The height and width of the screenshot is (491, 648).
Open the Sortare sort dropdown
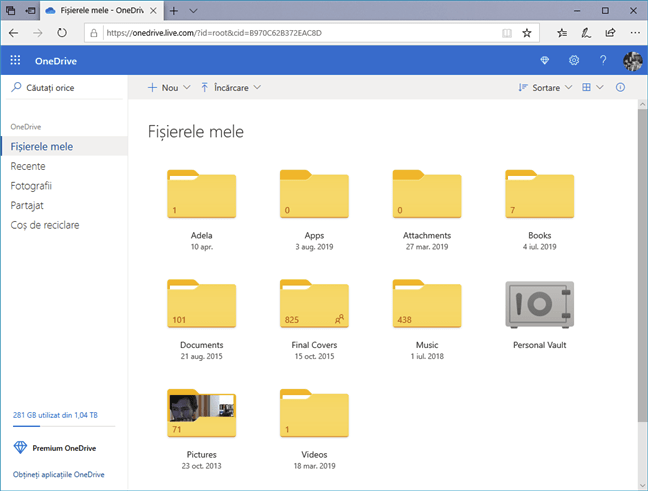(545, 88)
